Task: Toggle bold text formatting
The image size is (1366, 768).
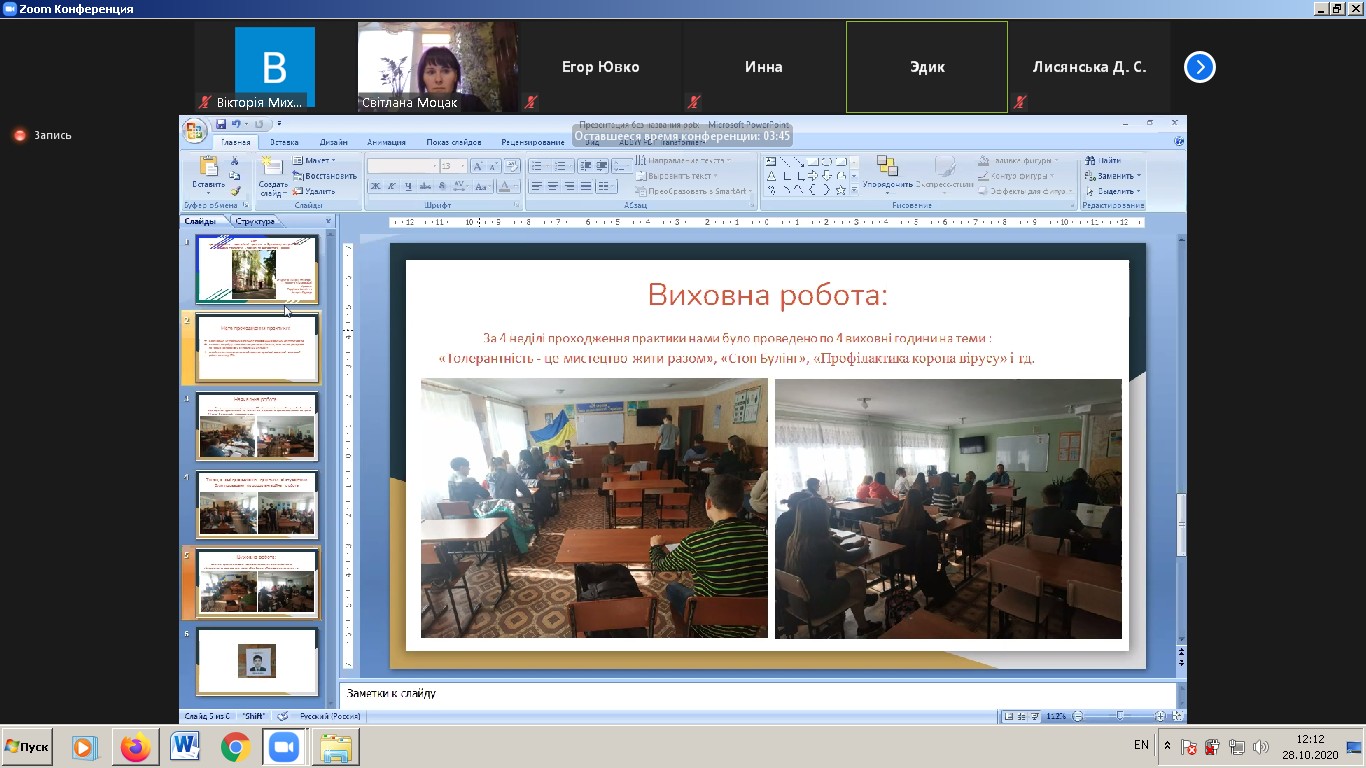Action: 375,186
